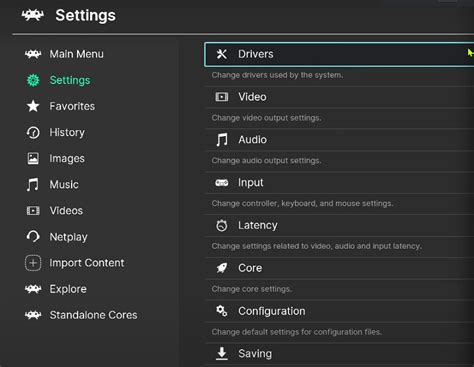Open Drivers settings entry
This screenshot has width=474, height=367.
pyautogui.click(x=339, y=54)
